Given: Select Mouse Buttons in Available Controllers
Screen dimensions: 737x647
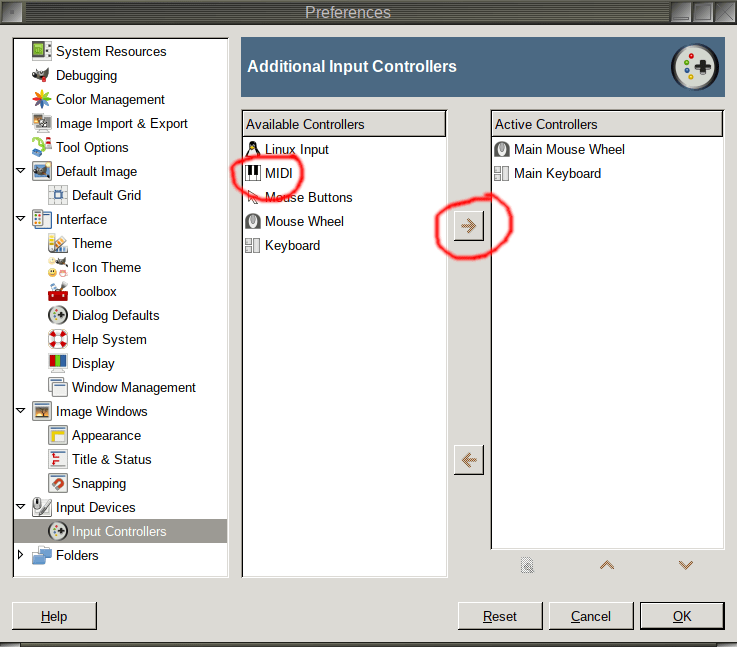Looking at the screenshot, I should click(345, 197).
